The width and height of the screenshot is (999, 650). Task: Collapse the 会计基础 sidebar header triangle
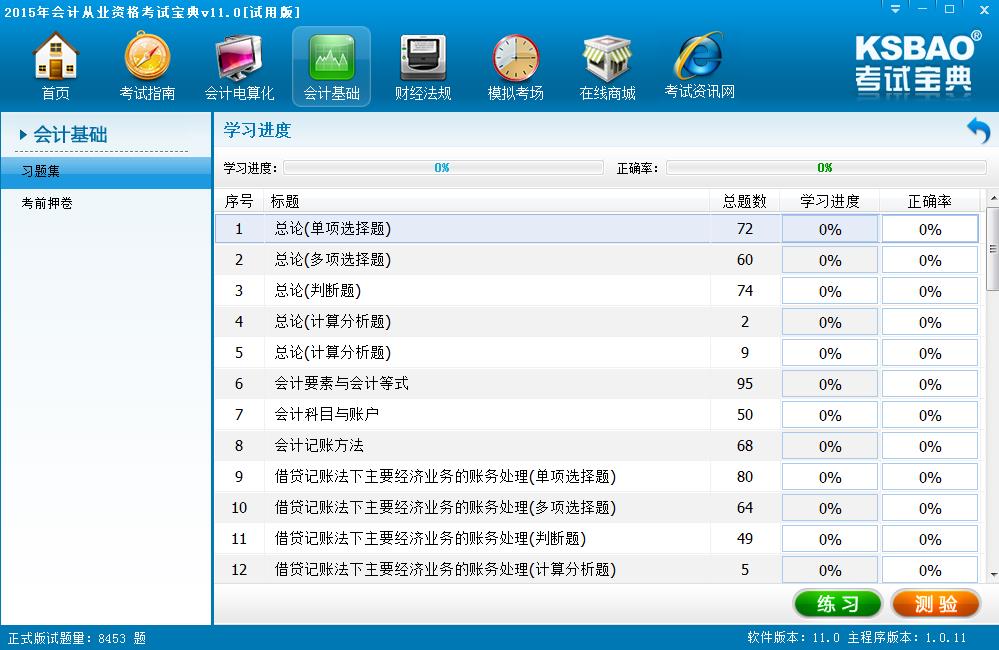[23, 135]
